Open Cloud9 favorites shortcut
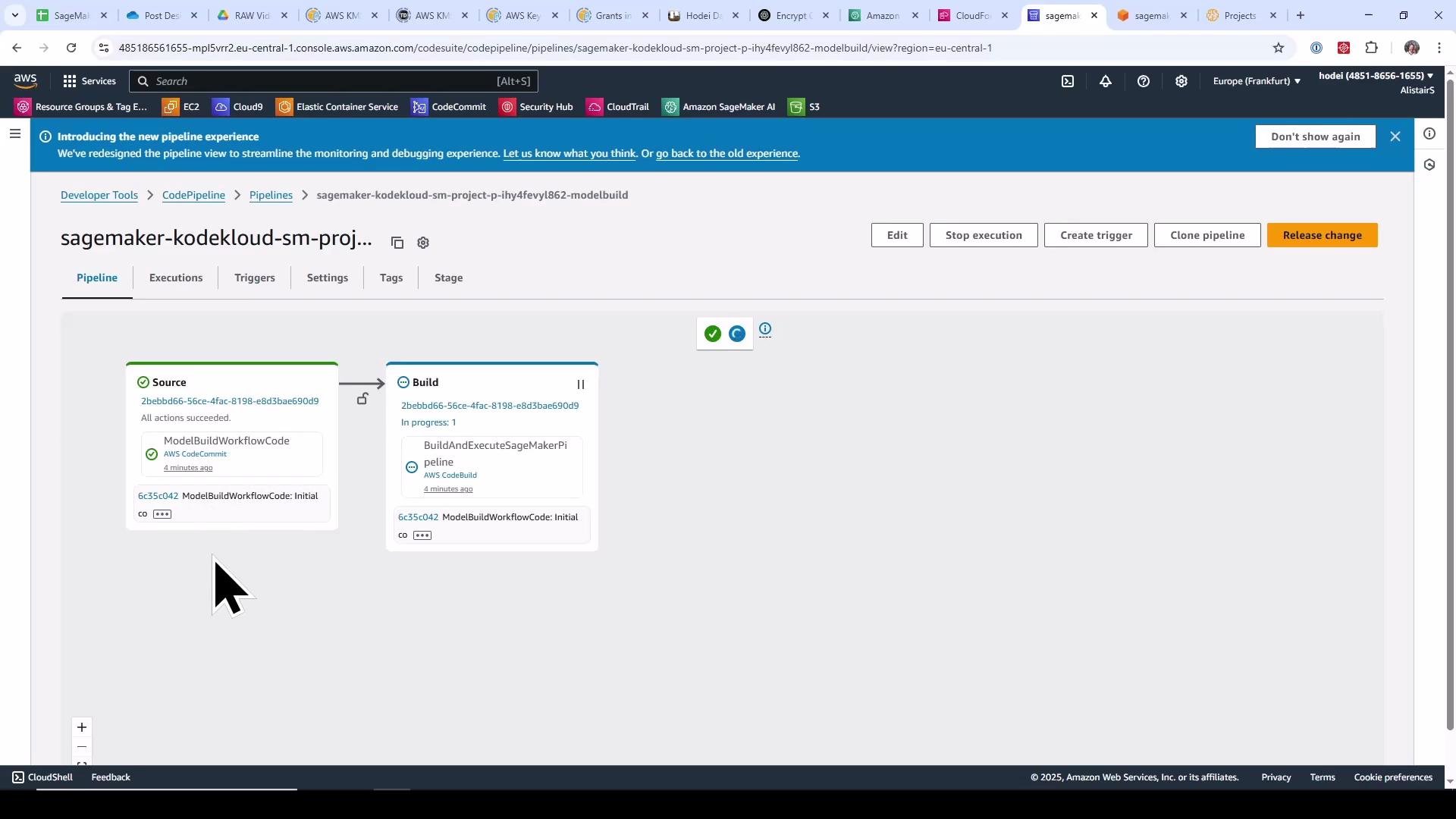The height and width of the screenshot is (819, 1456). [x=238, y=107]
